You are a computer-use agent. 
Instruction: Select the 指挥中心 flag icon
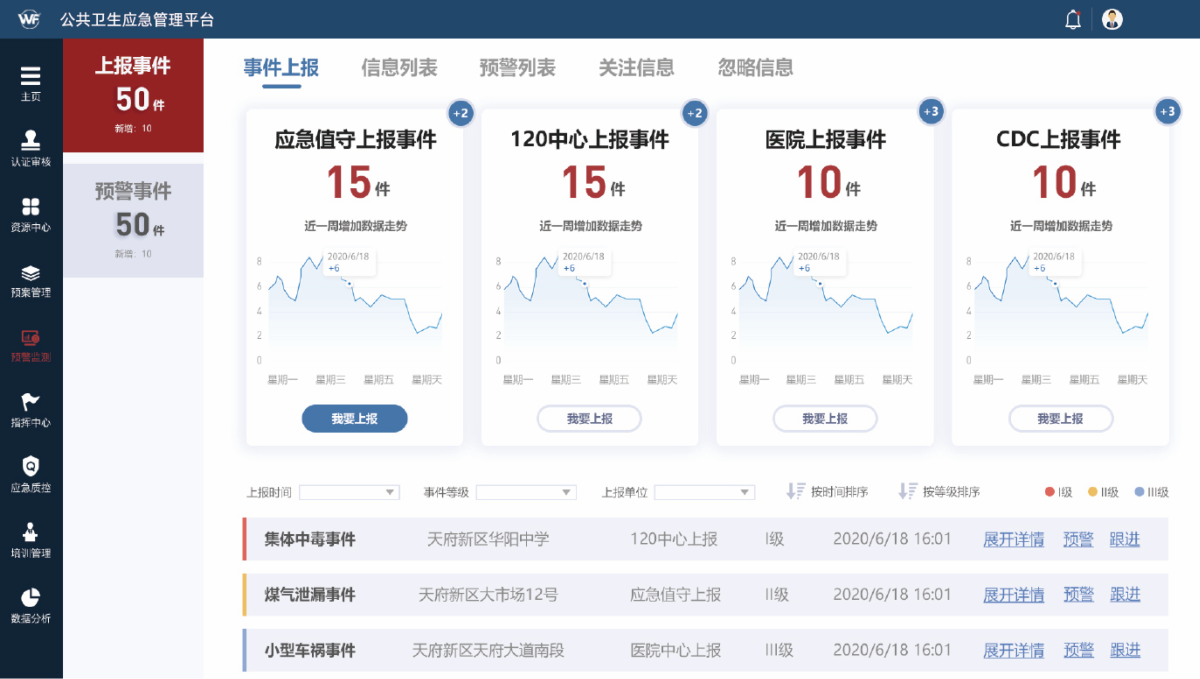pos(31,404)
